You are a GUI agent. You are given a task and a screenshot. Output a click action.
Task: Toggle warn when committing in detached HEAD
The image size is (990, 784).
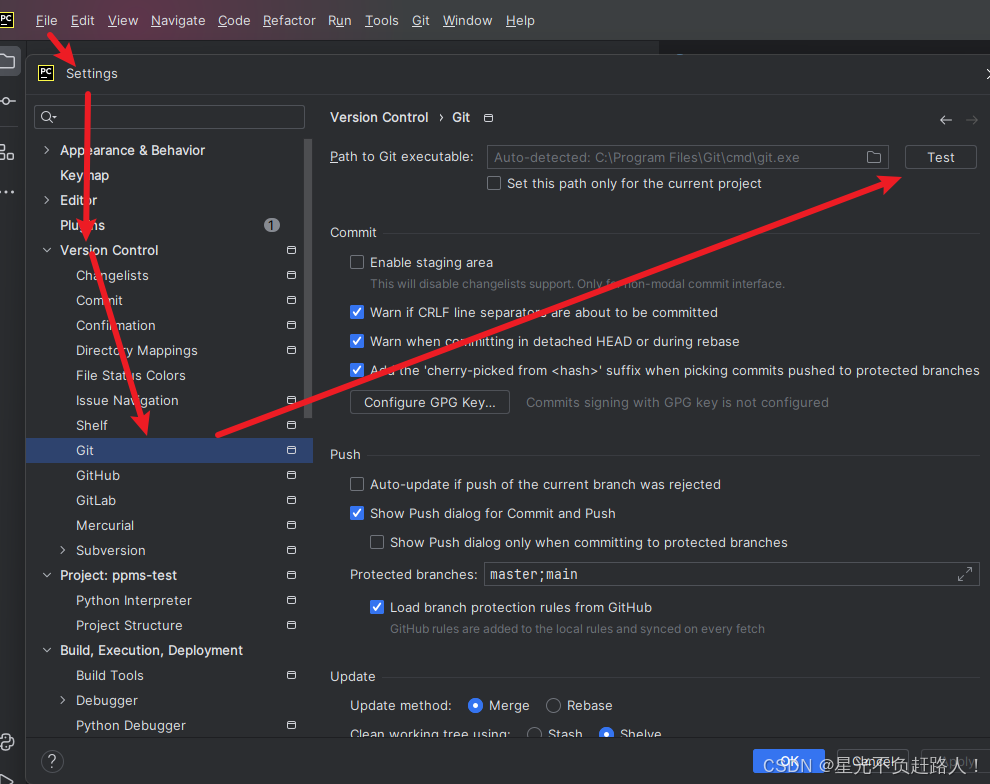pos(357,341)
